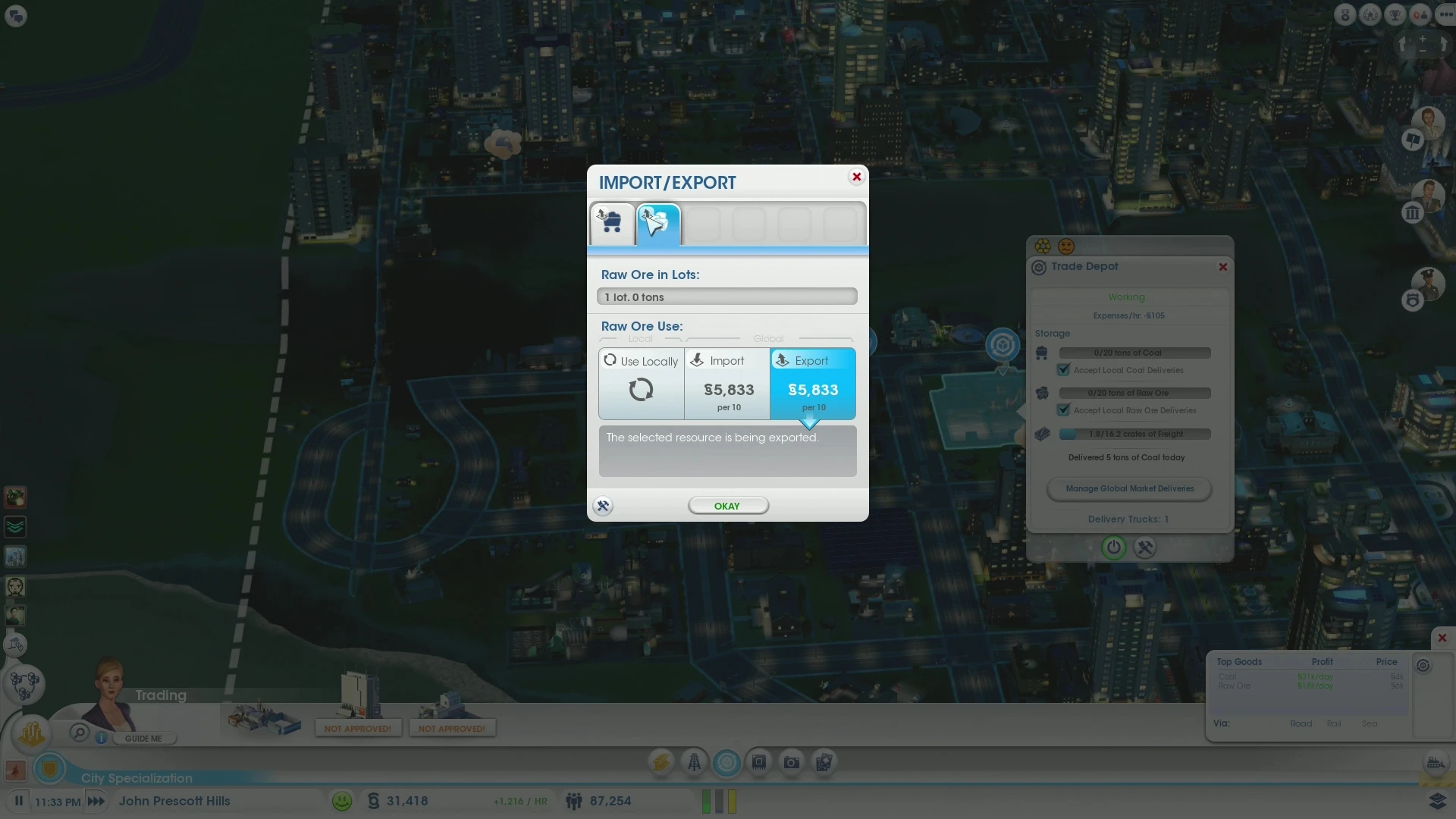Open Trade Depot edit/build hammer icon
This screenshot has height=819, width=1456.
[1145, 548]
